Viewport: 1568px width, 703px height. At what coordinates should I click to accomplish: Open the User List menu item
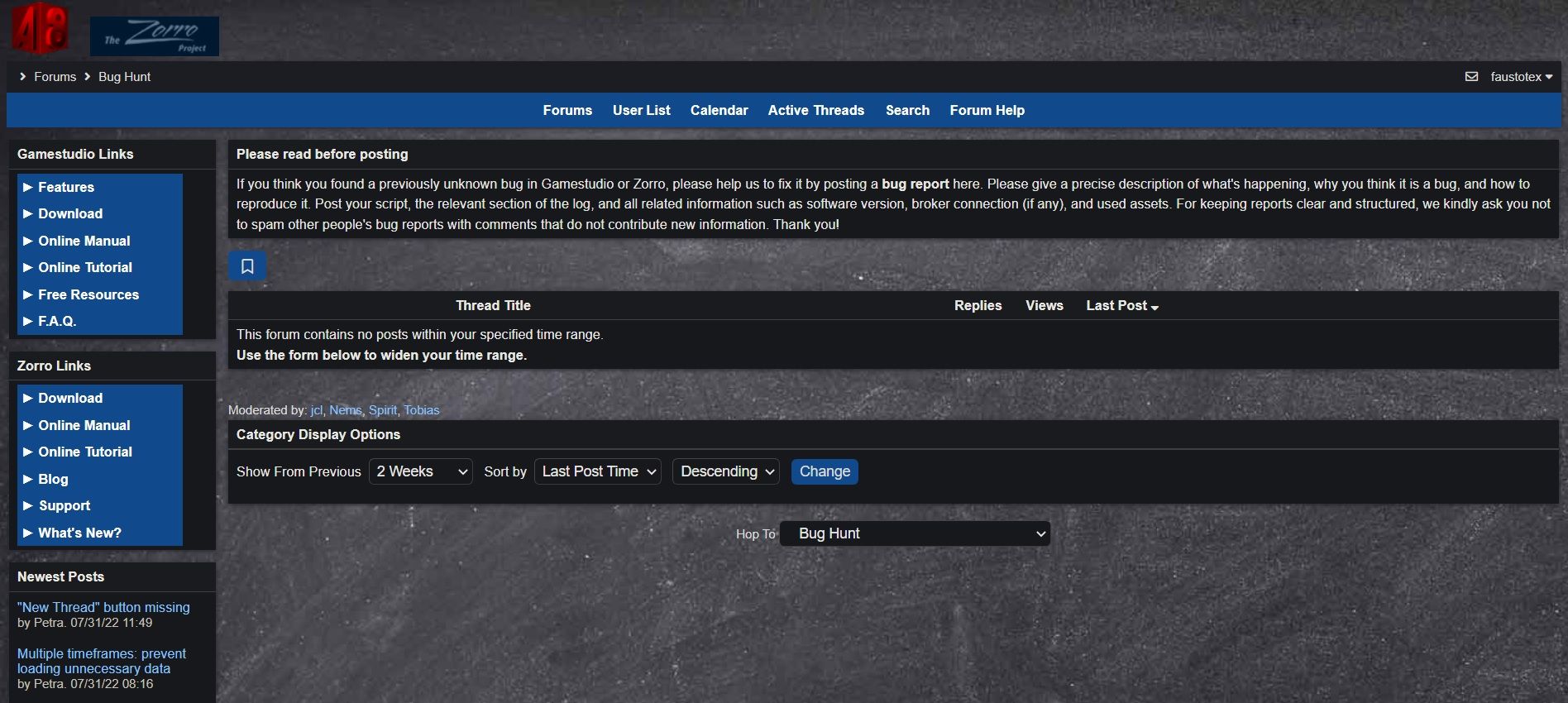641,110
